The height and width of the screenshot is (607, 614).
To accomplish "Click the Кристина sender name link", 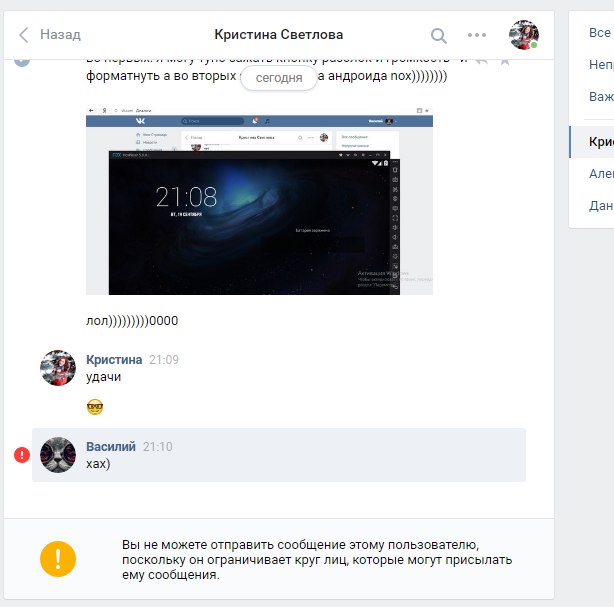I will [x=114, y=359].
